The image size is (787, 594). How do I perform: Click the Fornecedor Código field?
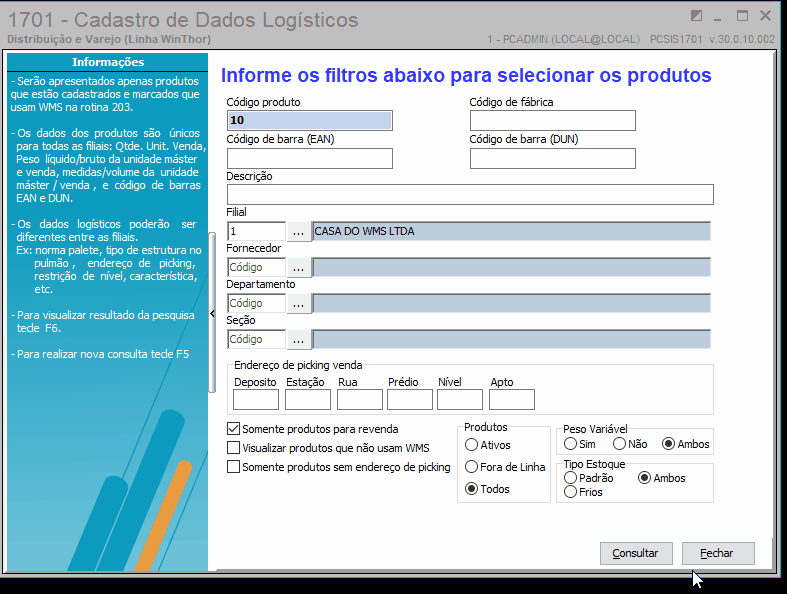[256, 268]
